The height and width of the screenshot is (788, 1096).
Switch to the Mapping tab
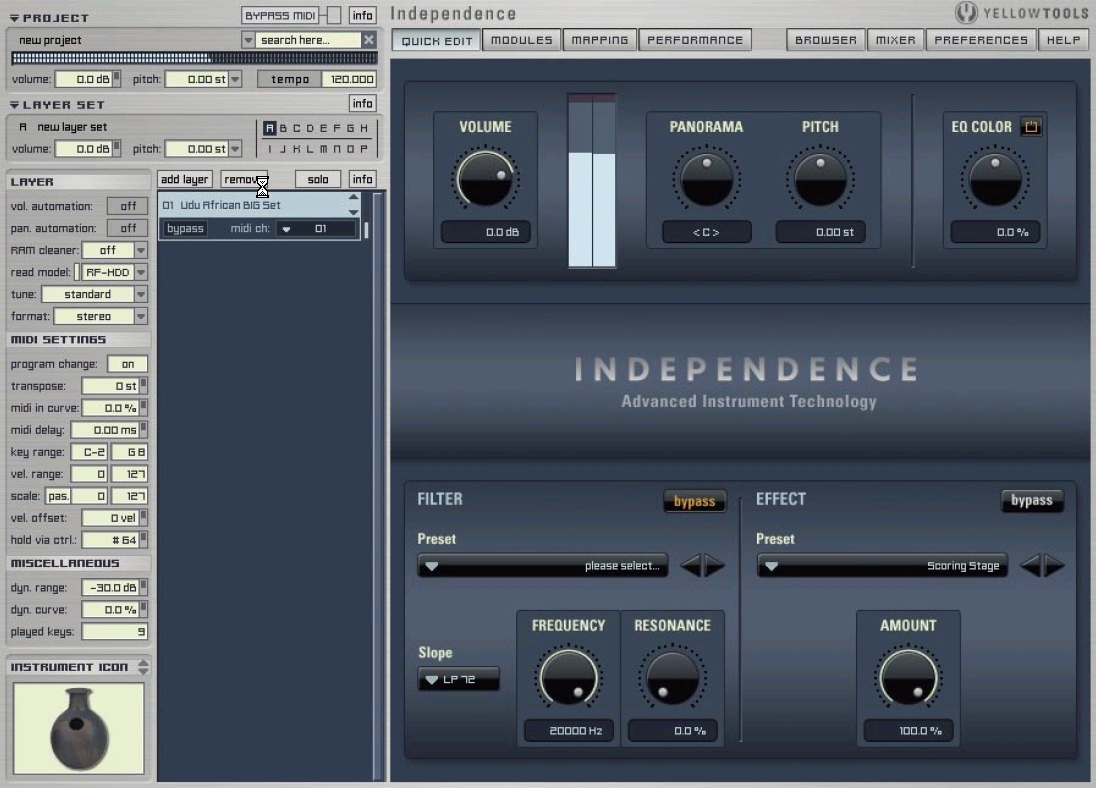pos(600,40)
